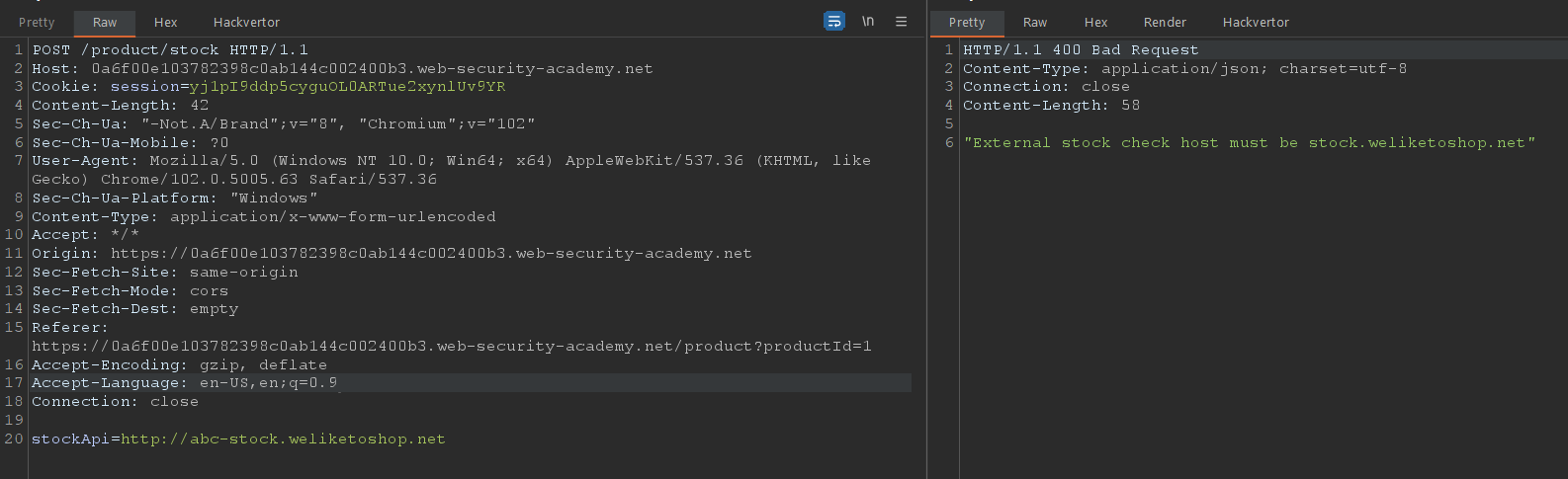
Task: Open request editor hamburger options menu
Action: [x=901, y=22]
